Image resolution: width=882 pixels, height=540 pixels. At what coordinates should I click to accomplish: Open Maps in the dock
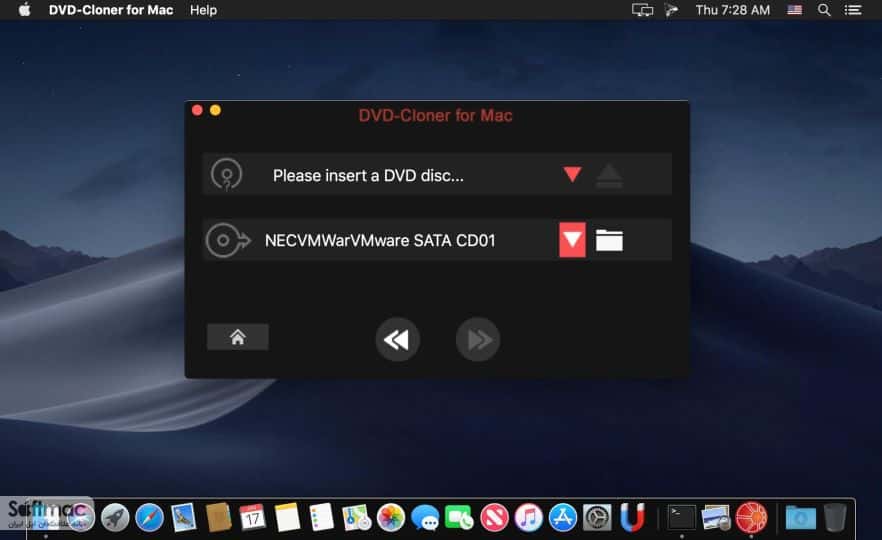[356, 517]
